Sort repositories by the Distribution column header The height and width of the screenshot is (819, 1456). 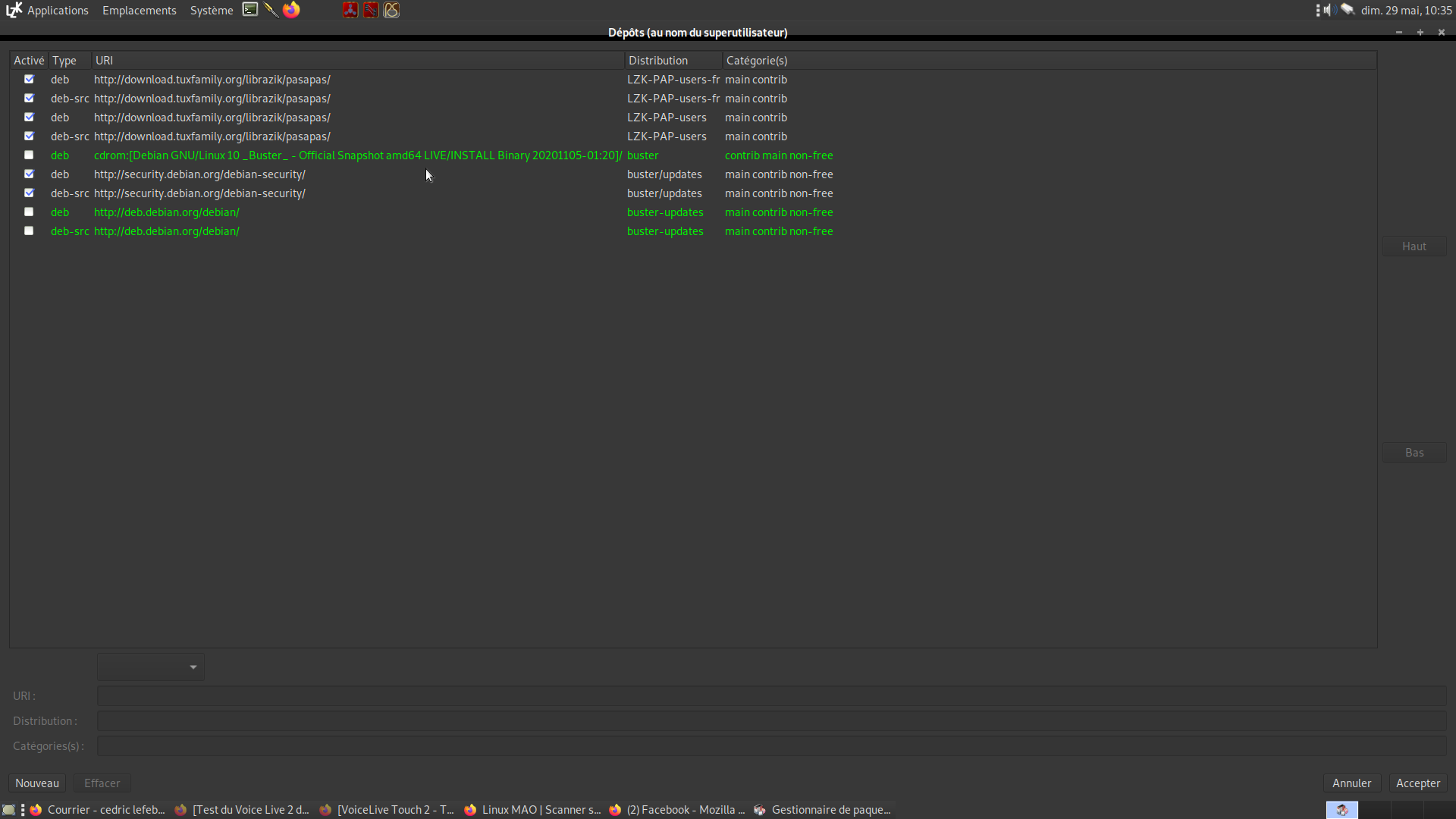click(x=657, y=61)
